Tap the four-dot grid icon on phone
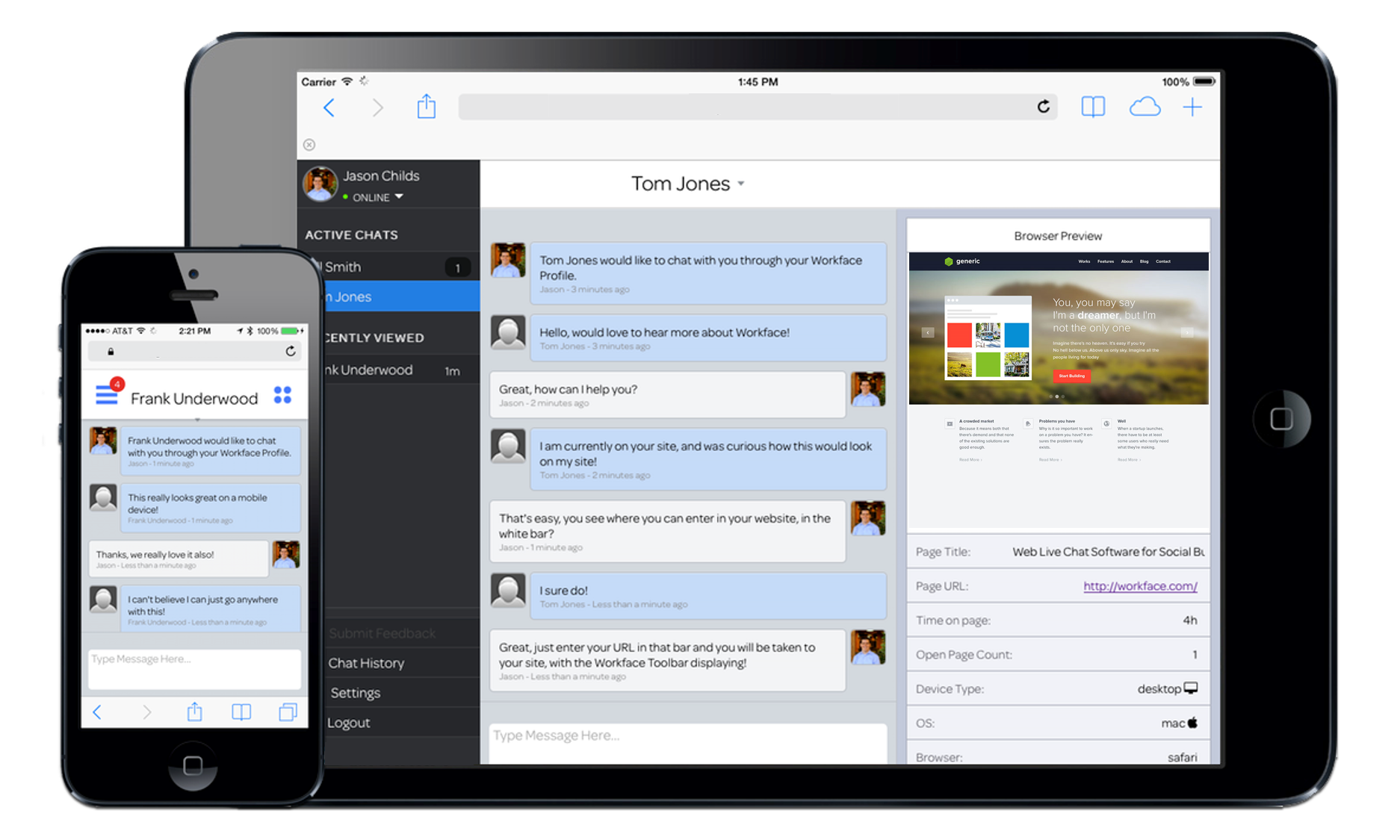This screenshot has height=840, width=1400. 282,395
